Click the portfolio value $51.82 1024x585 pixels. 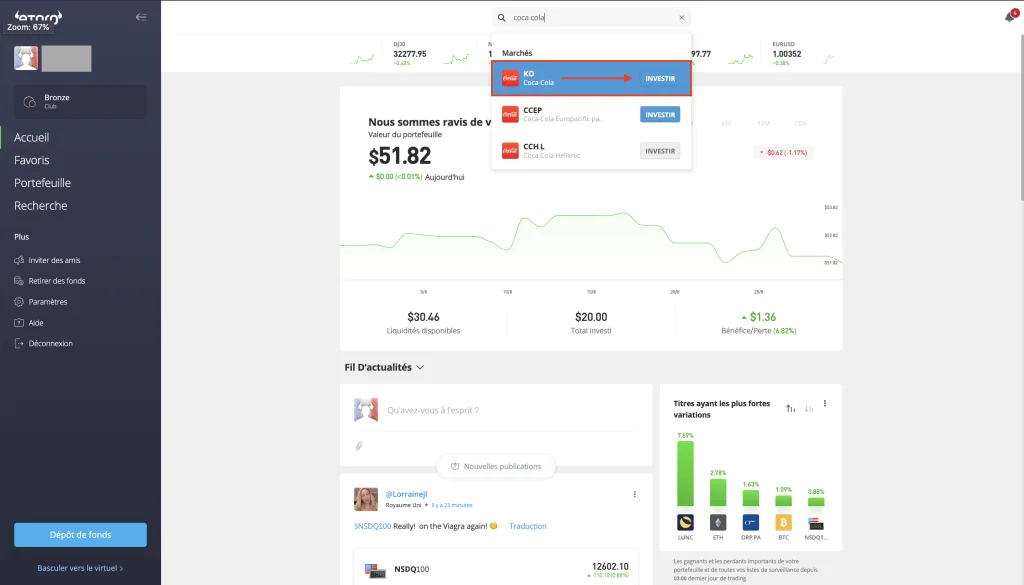pos(400,156)
